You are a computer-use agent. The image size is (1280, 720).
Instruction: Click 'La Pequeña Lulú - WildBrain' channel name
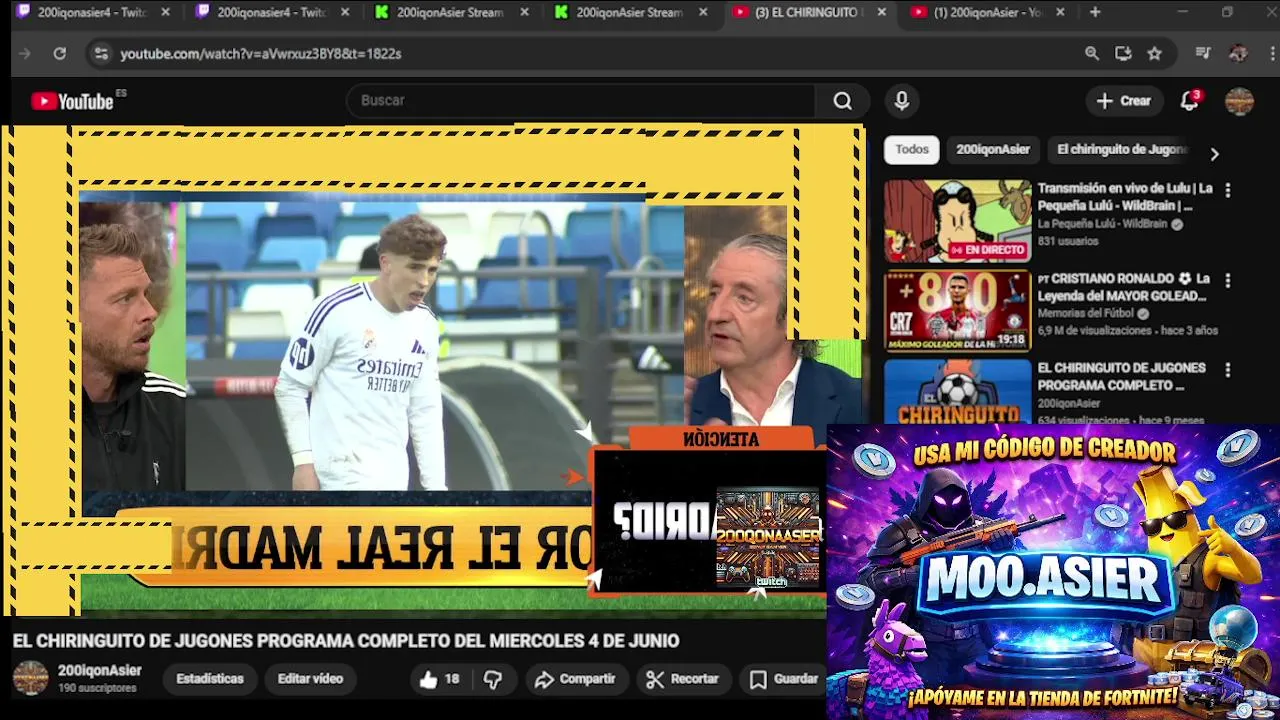pyautogui.click(x=1102, y=225)
